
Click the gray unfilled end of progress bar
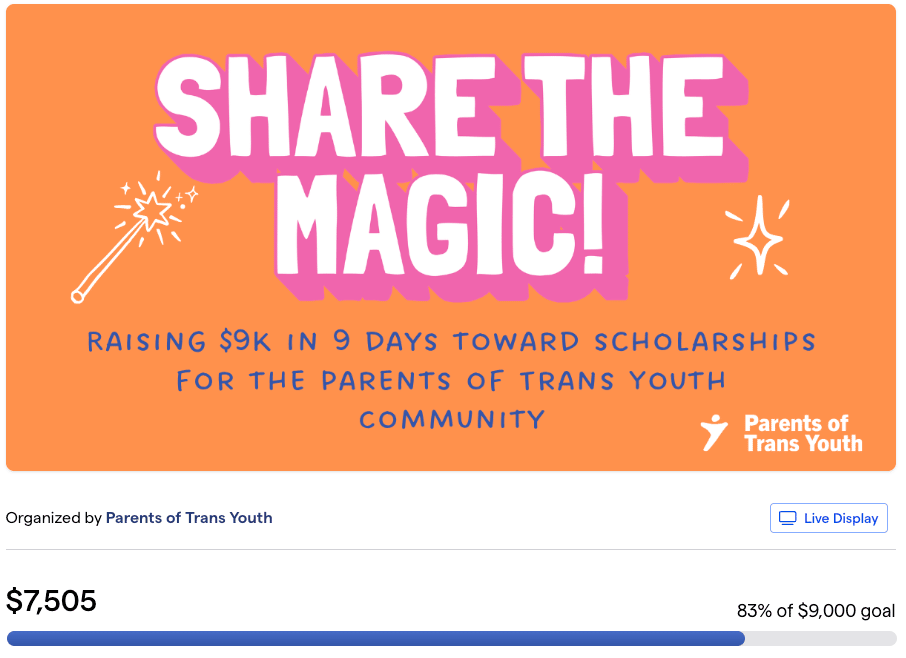click(820, 638)
